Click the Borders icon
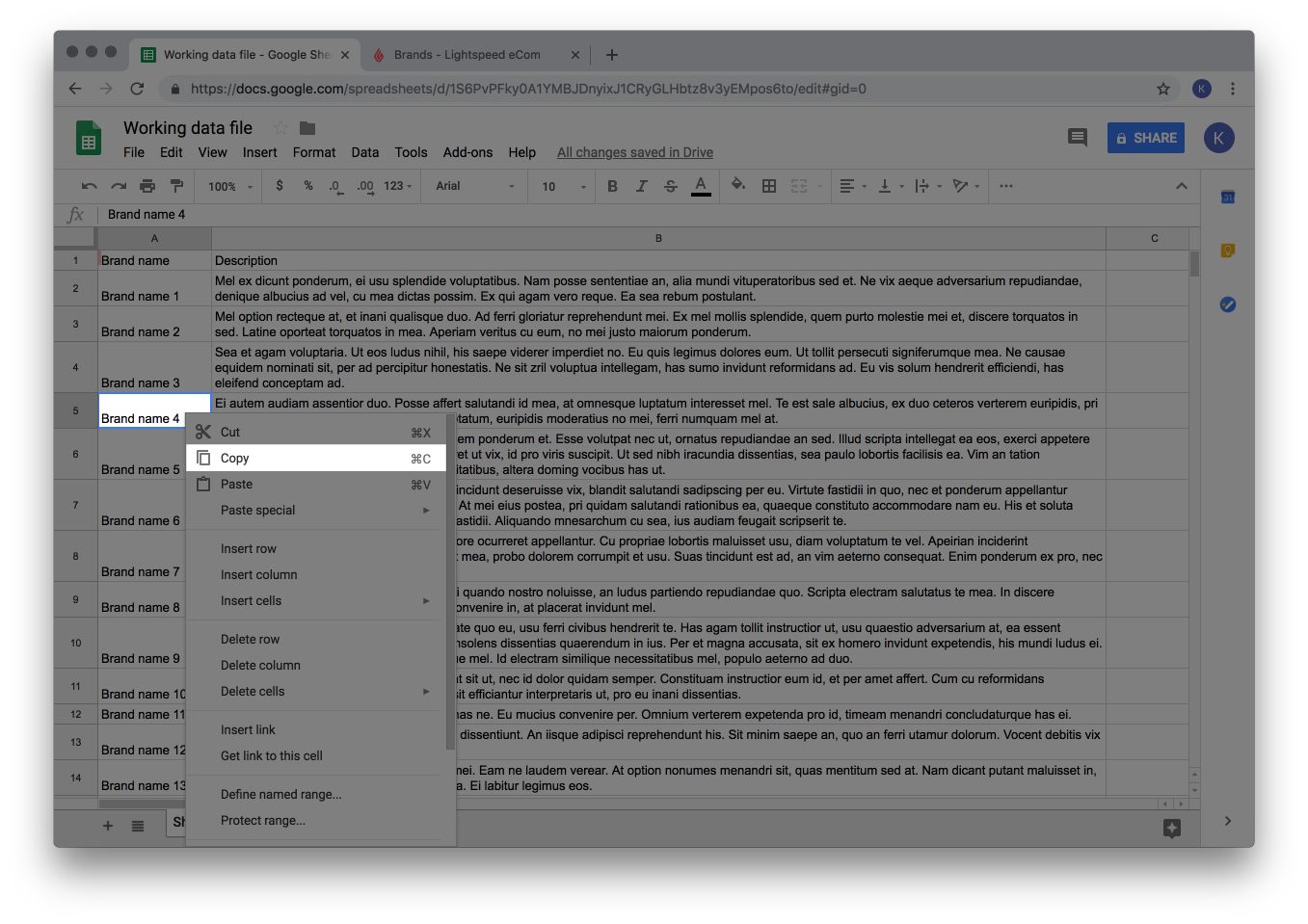Screen dimensions: 1308x924 click(769, 186)
